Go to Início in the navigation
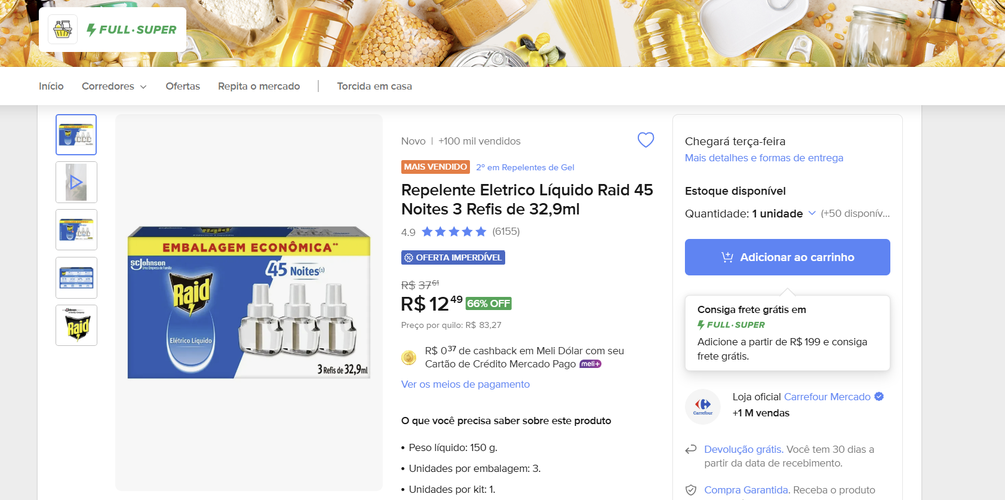1005x500 pixels. [x=51, y=86]
